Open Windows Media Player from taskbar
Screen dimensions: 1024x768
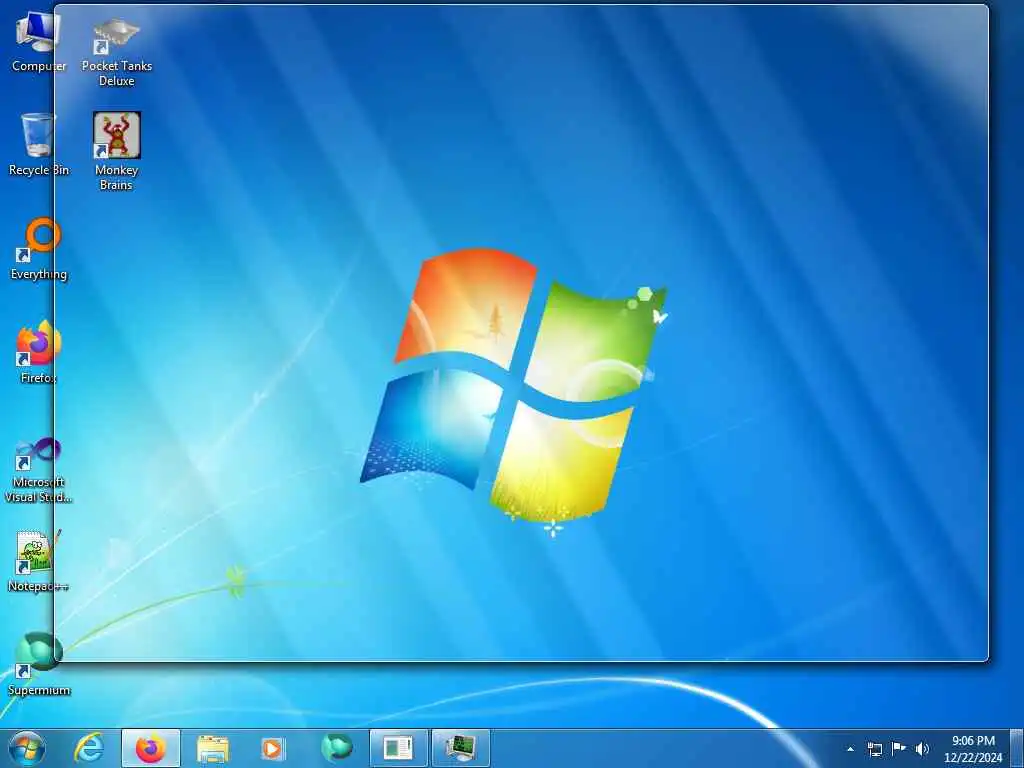[272, 748]
